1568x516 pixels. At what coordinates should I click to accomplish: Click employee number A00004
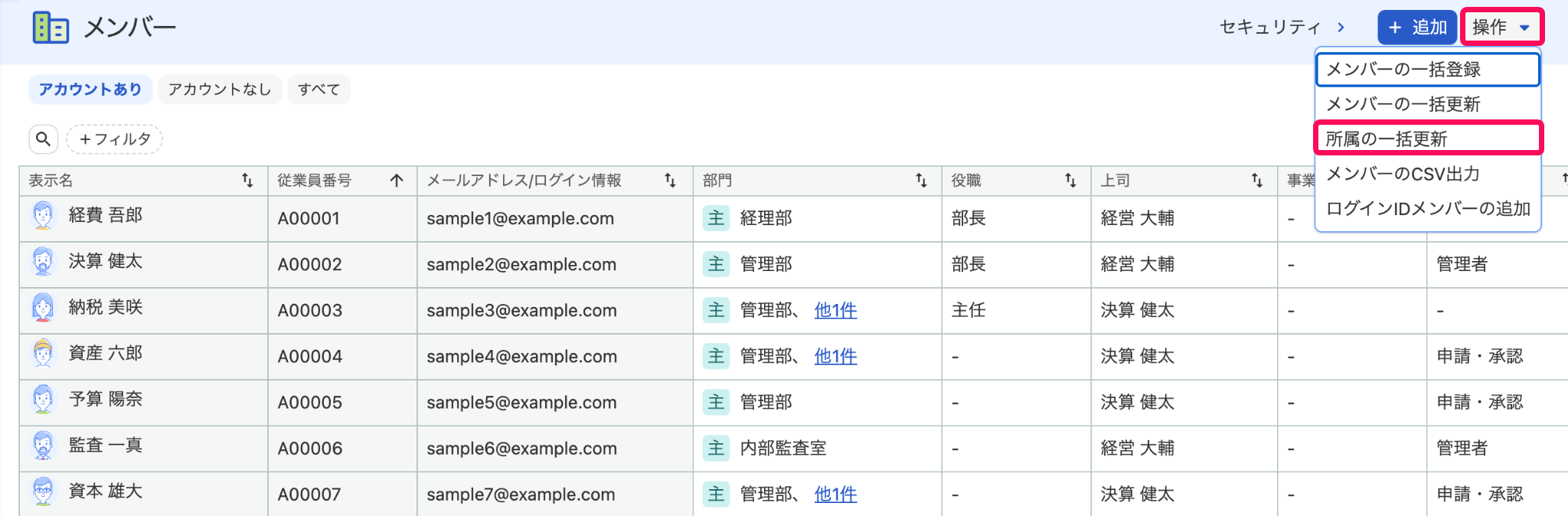[x=309, y=356]
